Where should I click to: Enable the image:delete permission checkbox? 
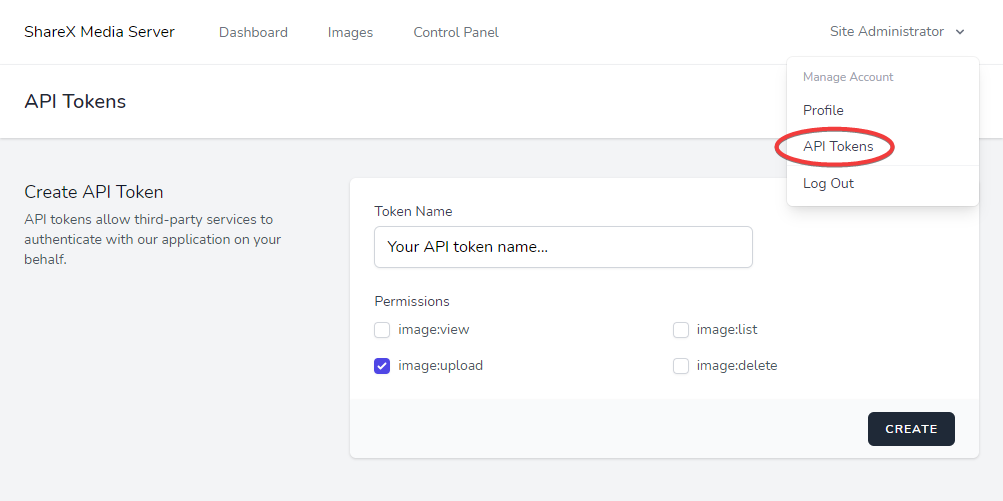coord(681,366)
